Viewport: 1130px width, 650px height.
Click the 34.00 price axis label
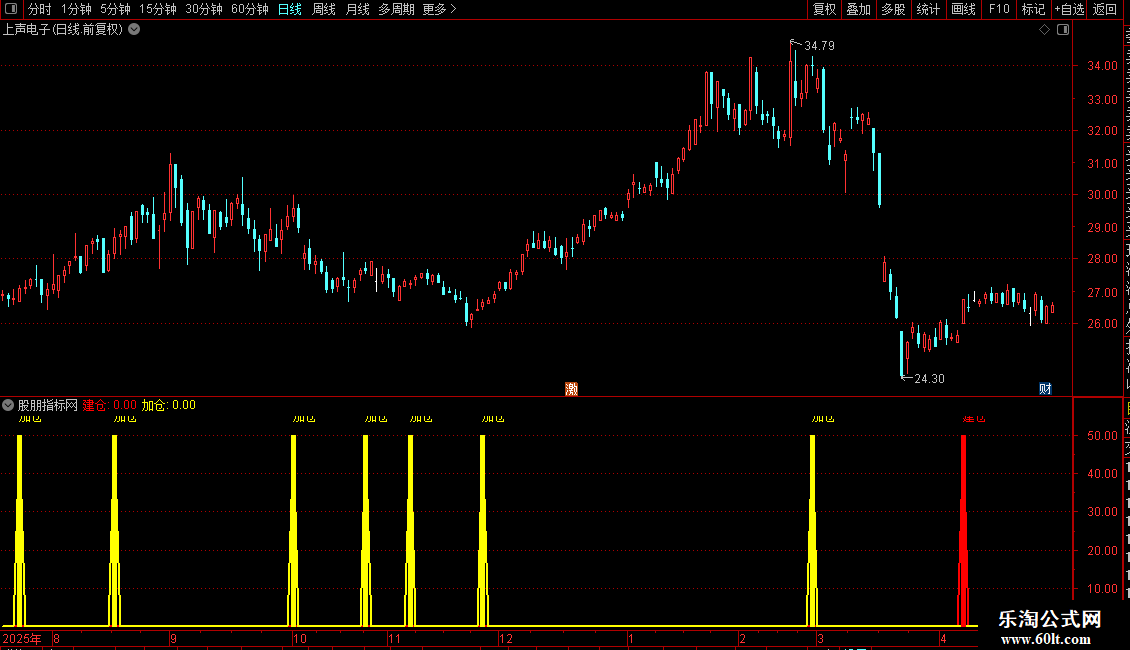pyautogui.click(x=1102, y=66)
